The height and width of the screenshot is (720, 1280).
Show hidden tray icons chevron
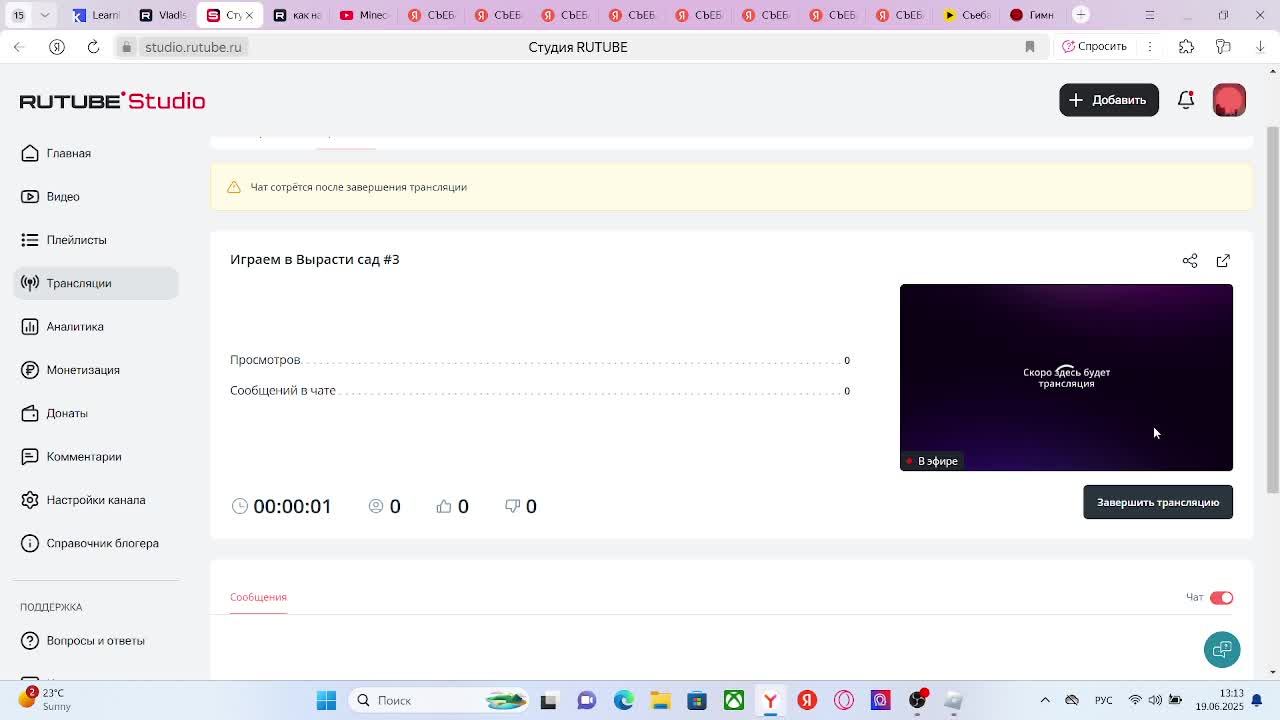[1045, 700]
